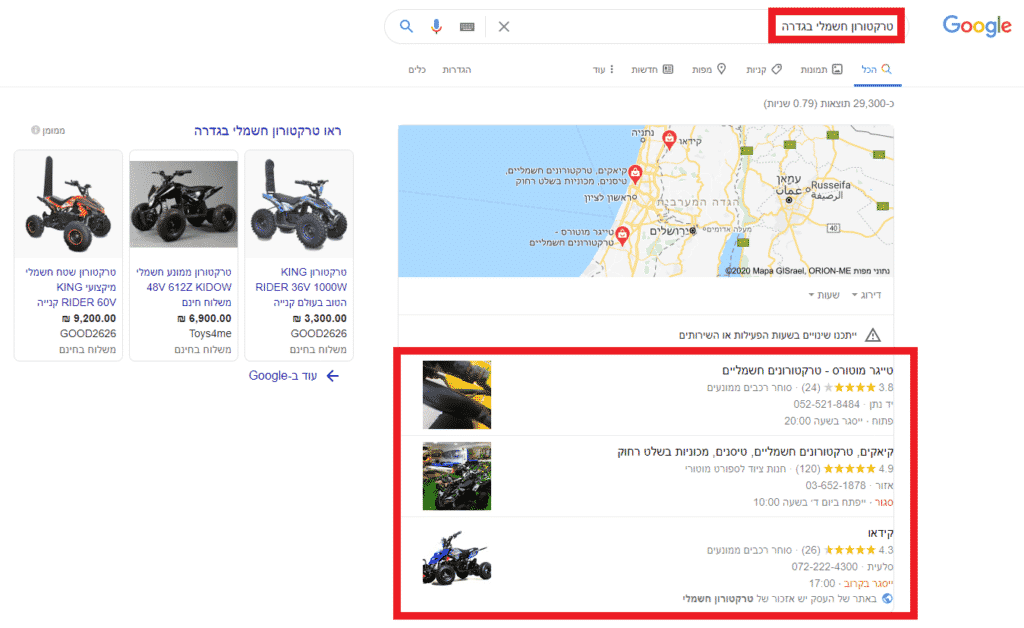Click the קיאקים listing ATV thumbnail
The height and width of the screenshot is (628, 1024).
point(456,476)
